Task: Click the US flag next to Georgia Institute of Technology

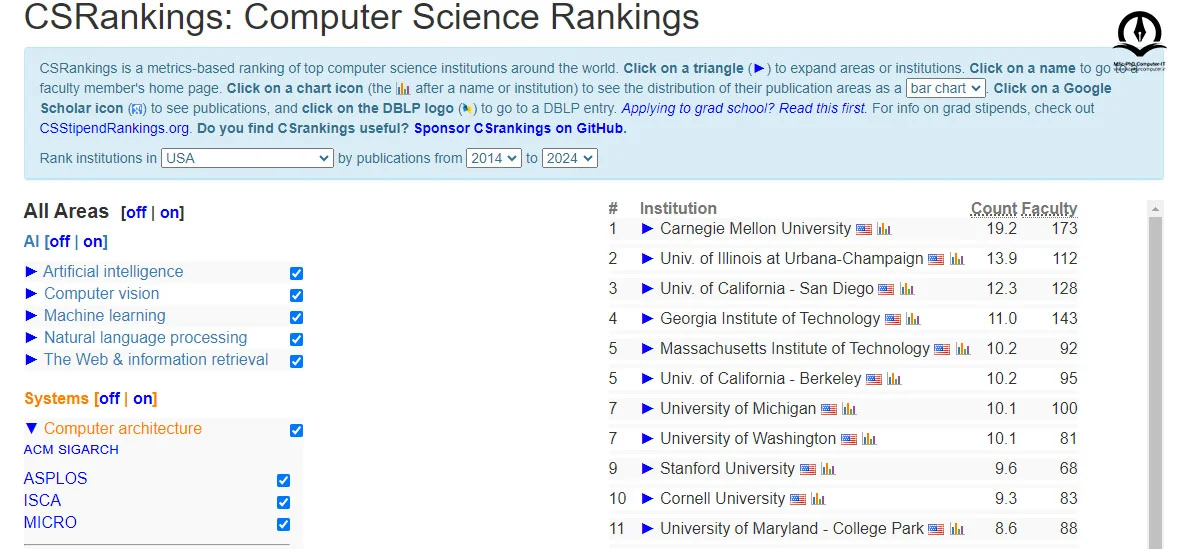Action: (x=893, y=320)
